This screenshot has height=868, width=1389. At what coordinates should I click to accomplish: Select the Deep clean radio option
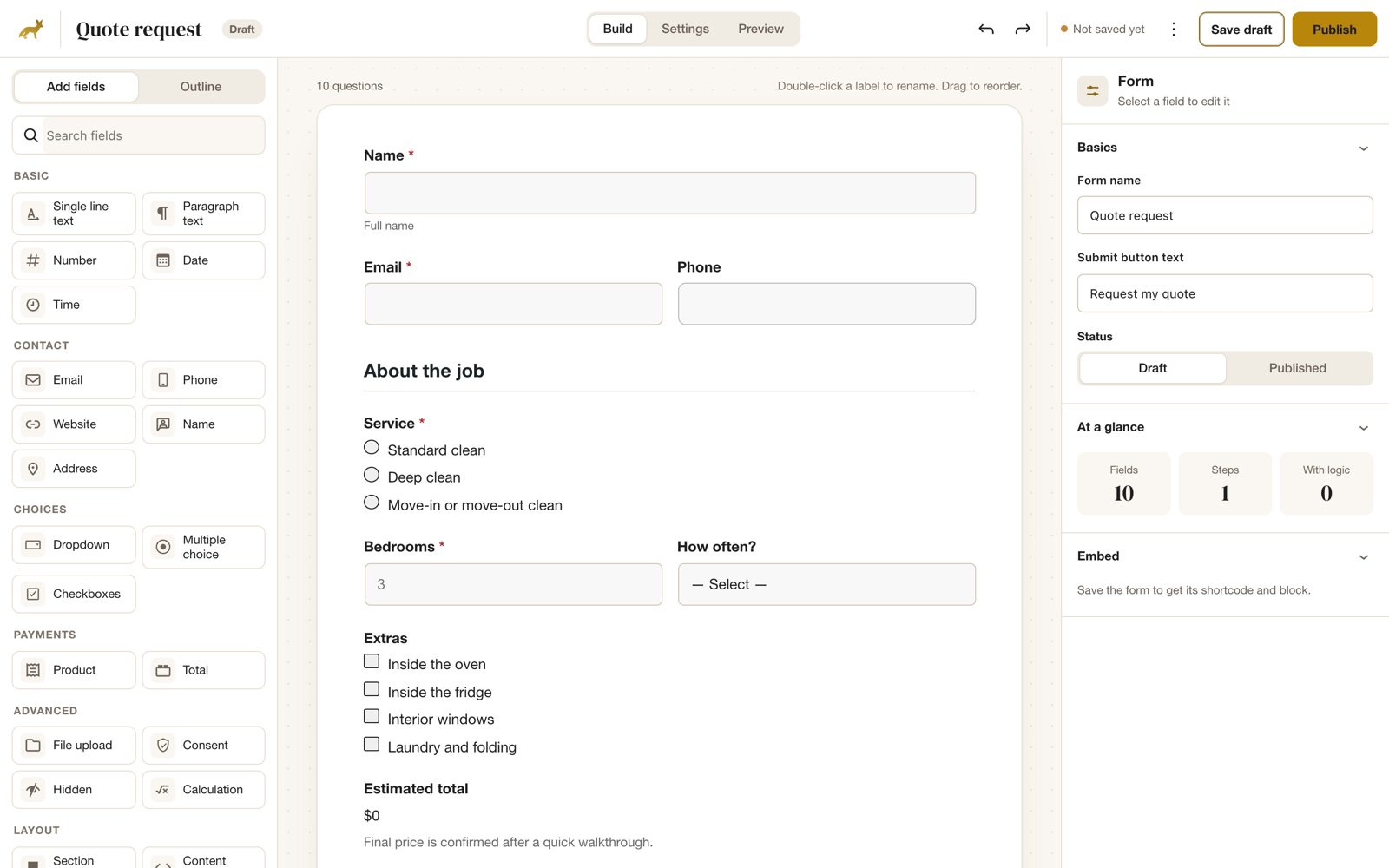372,475
